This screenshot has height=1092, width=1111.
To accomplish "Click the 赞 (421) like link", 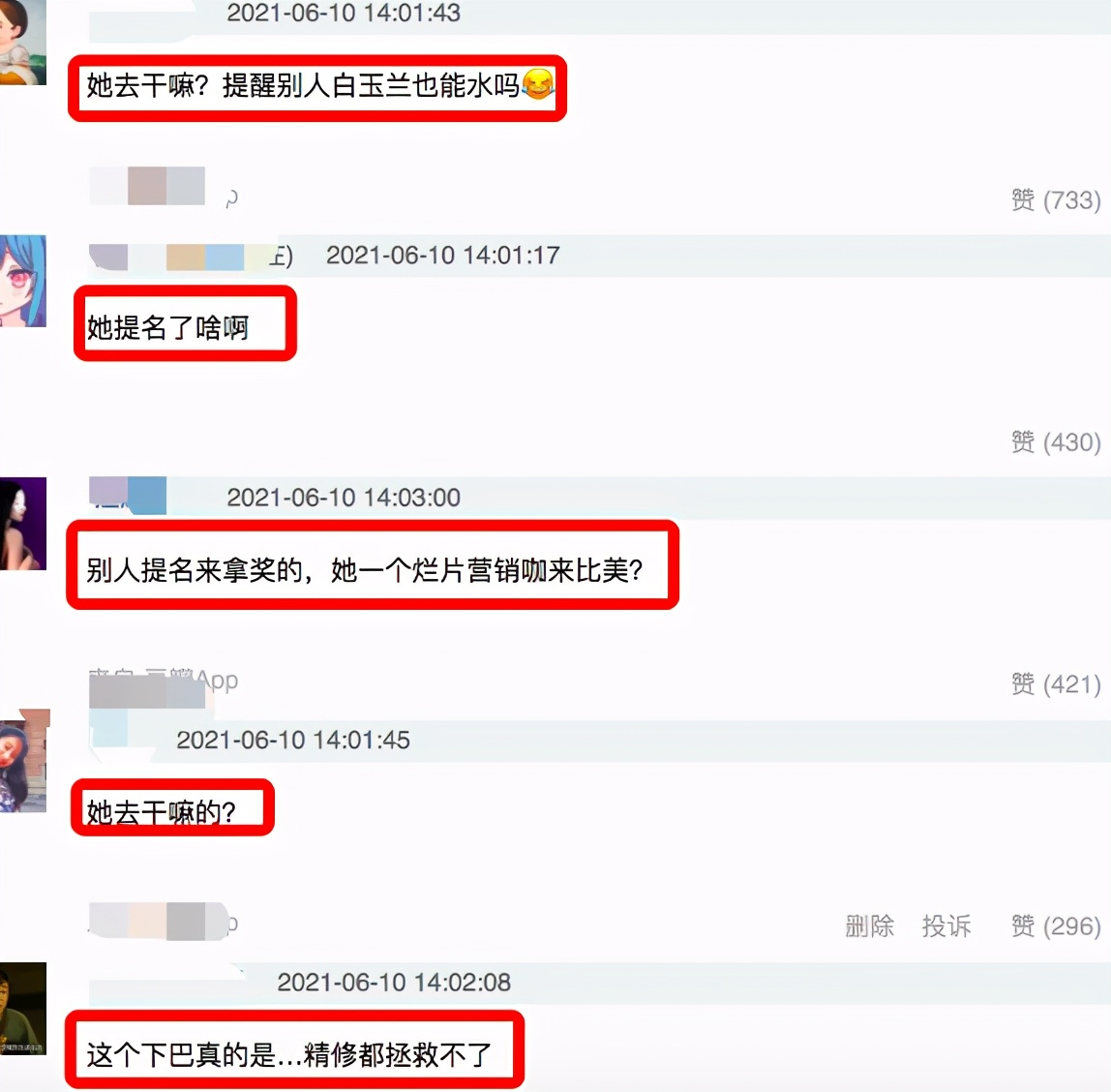I will pyautogui.click(x=1056, y=683).
